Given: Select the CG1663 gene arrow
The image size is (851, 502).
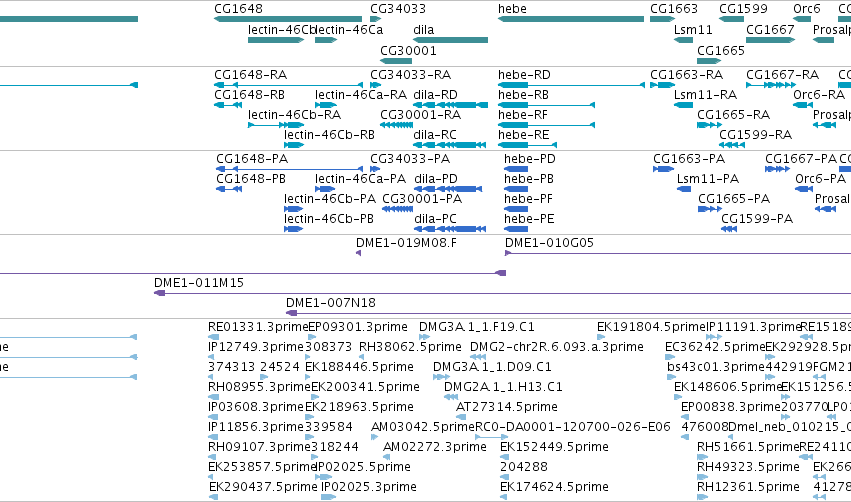Looking at the screenshot, I should pyautogui.click(x=662, y=19).
